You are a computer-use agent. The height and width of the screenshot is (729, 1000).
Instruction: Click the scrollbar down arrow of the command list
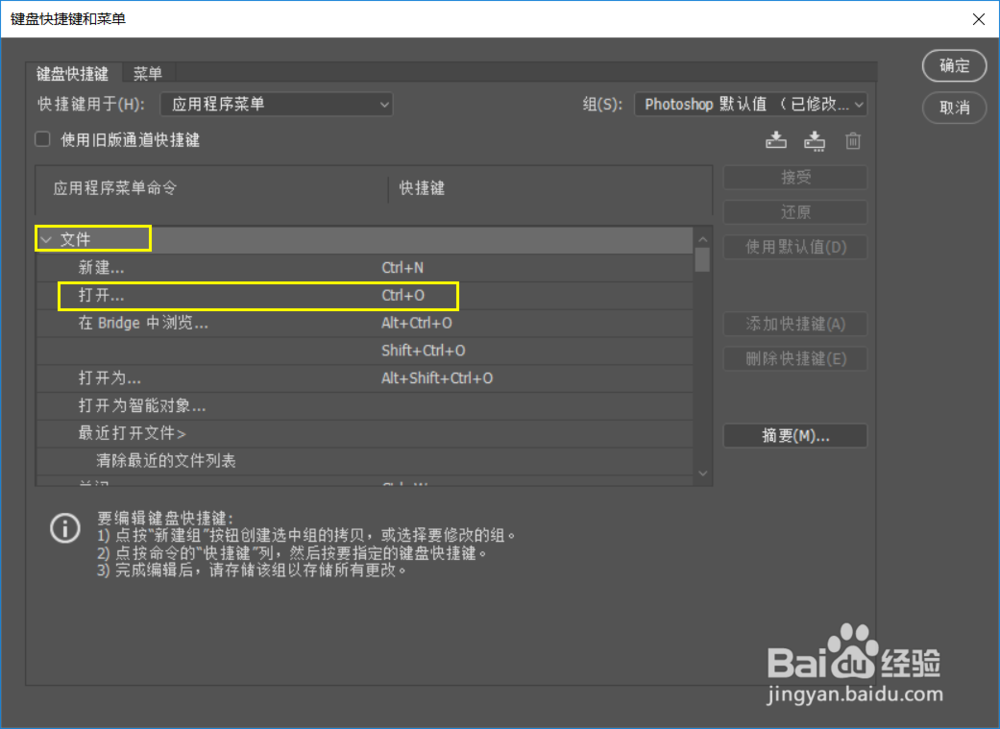703,474
